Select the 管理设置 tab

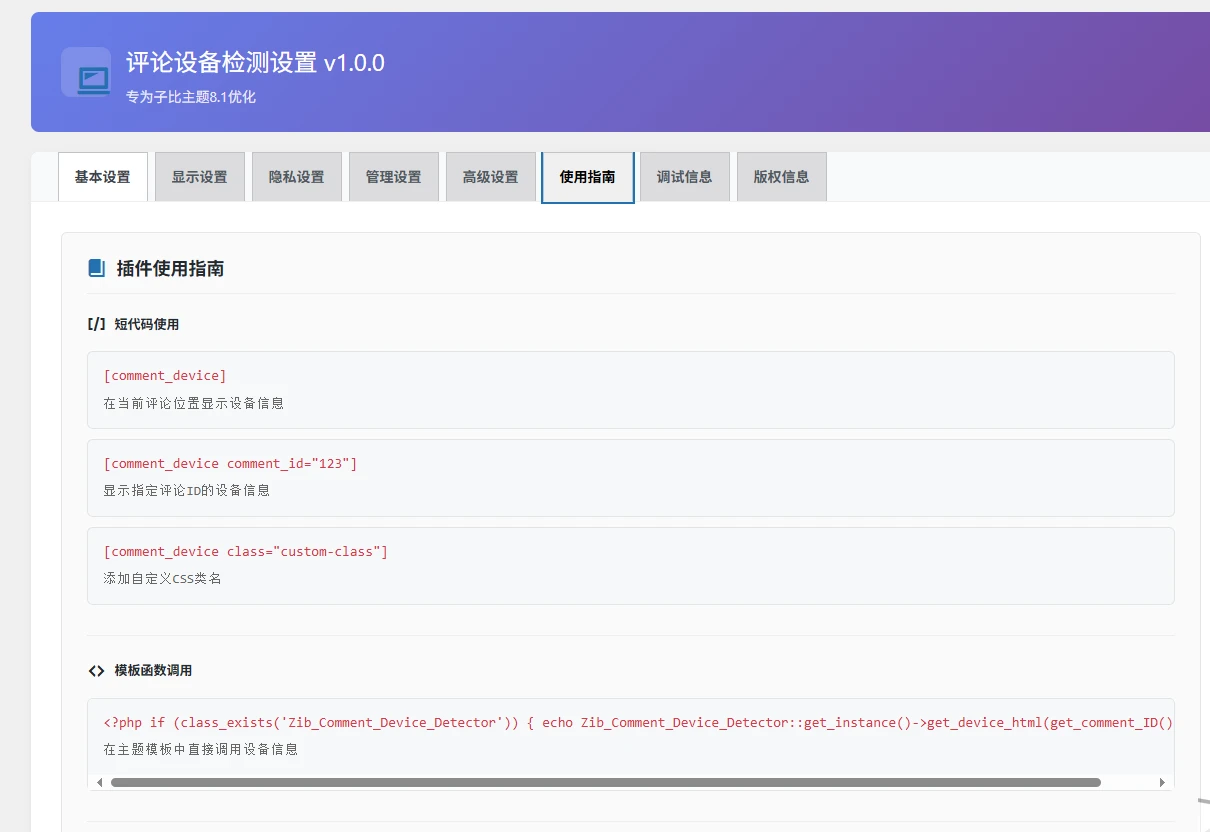393,177
